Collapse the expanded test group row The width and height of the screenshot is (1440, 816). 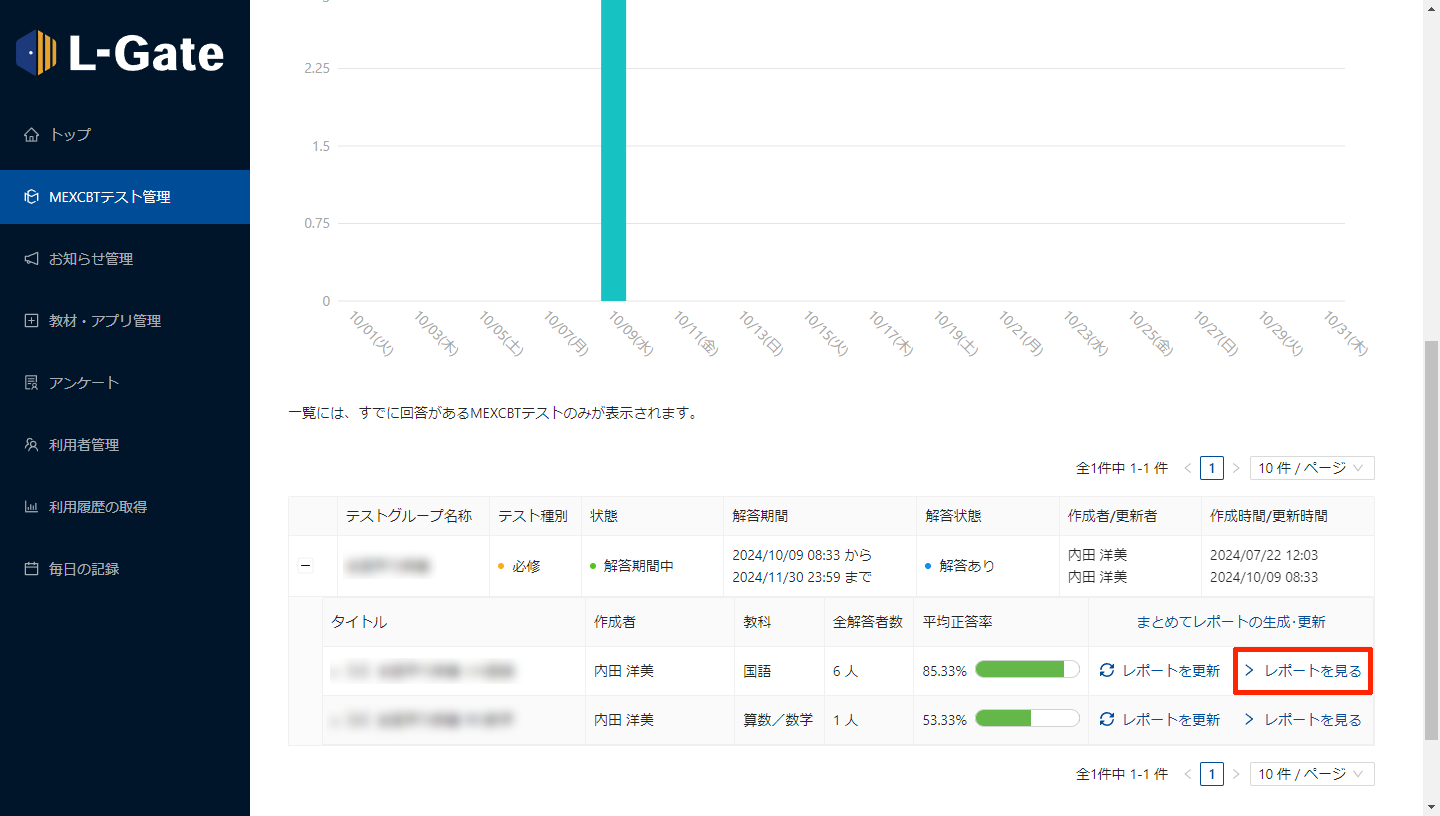coord(306,566)
